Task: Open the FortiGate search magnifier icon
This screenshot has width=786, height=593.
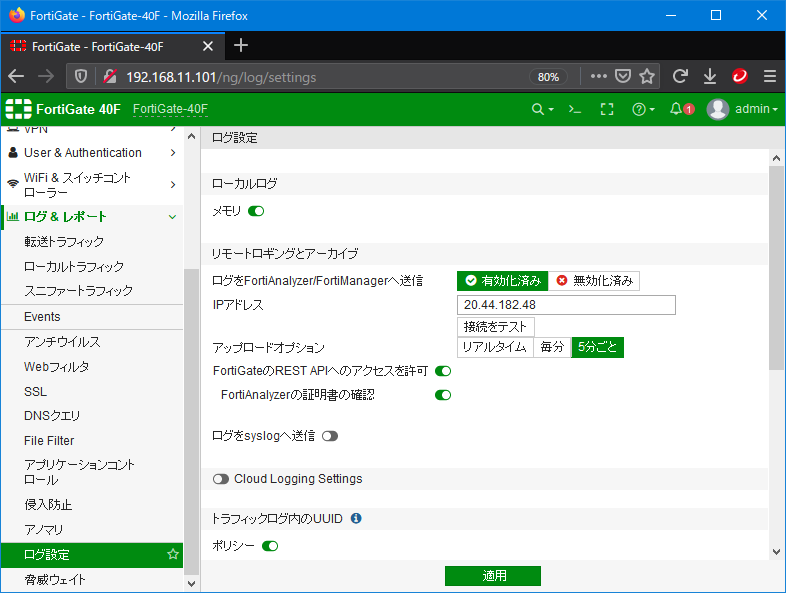Action: coord(537,109)
